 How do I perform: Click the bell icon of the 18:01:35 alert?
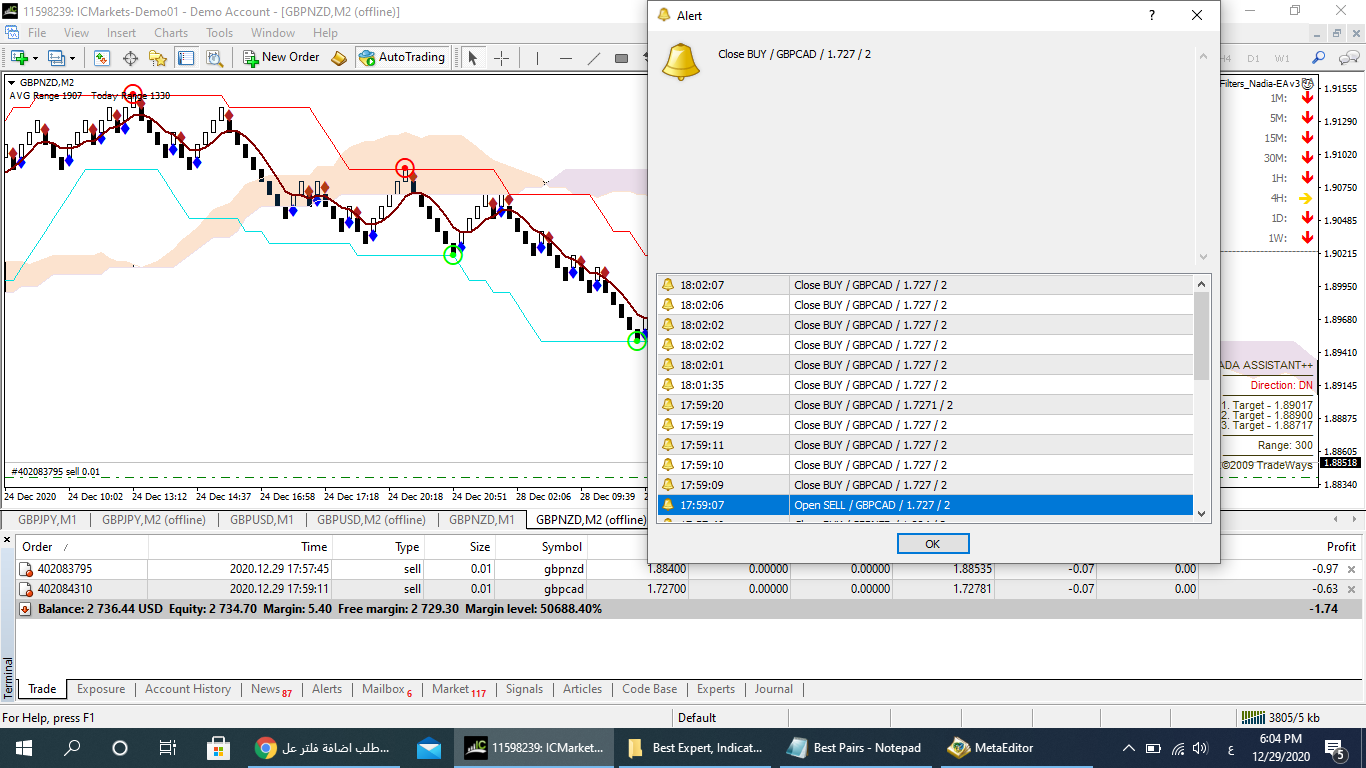(668, 385)
